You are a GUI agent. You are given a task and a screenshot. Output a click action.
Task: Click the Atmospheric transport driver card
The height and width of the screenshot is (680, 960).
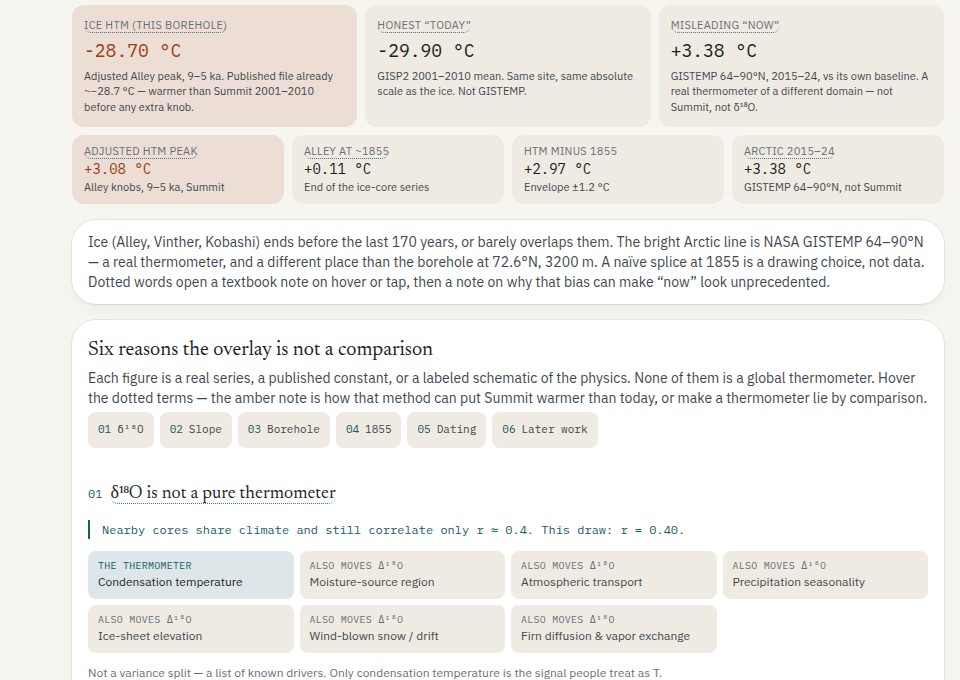click(x=613, y=575)
